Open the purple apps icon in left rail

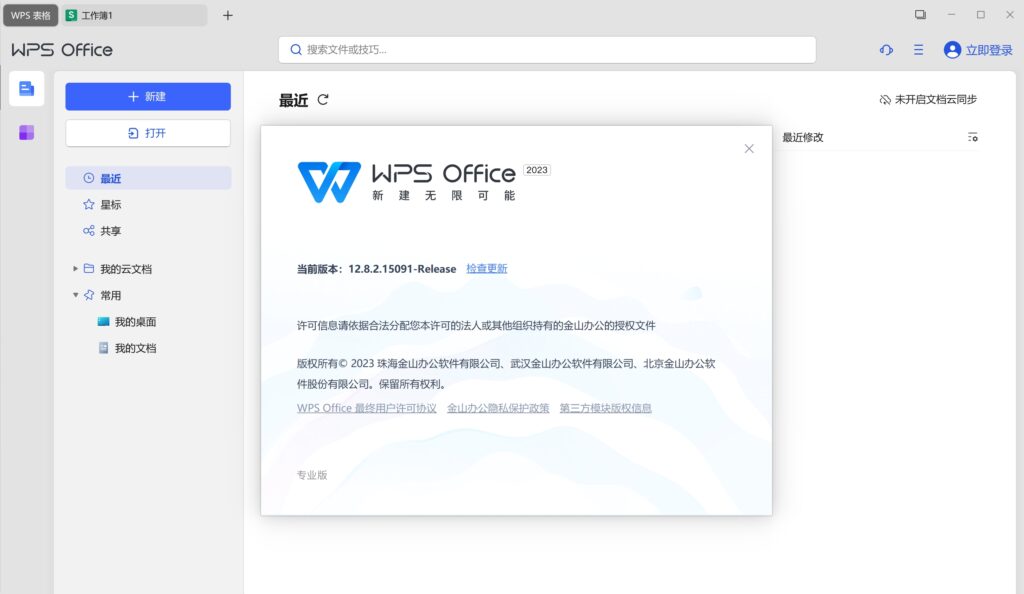[x=27, y=133]
